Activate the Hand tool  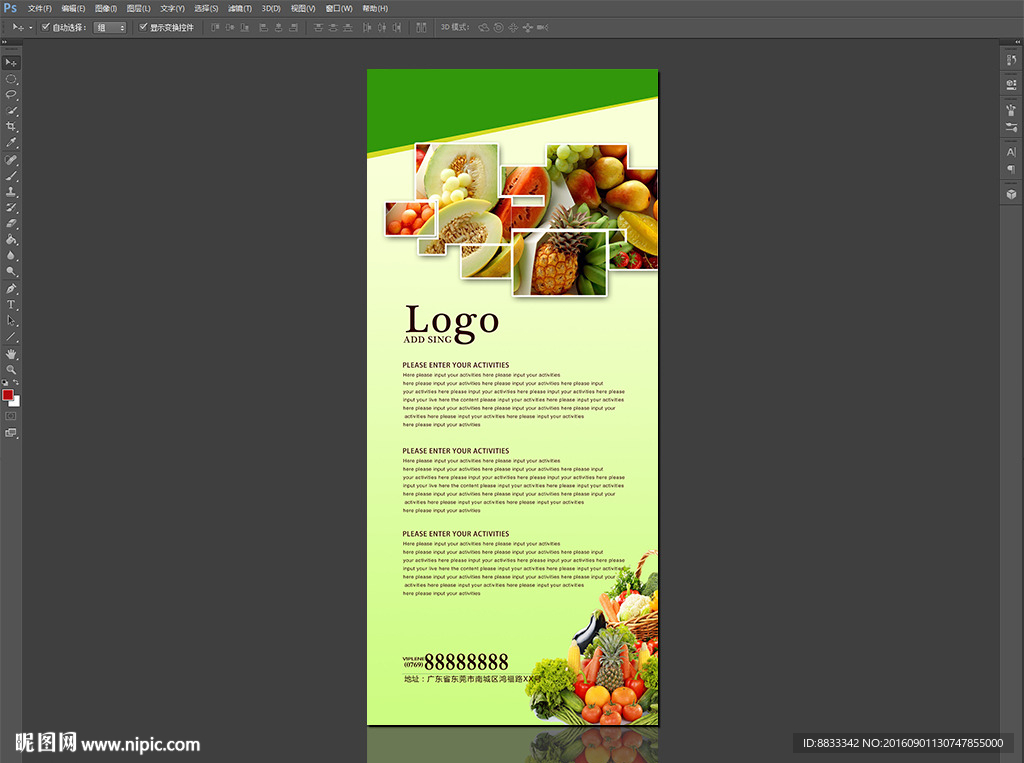tap(11, 353)
